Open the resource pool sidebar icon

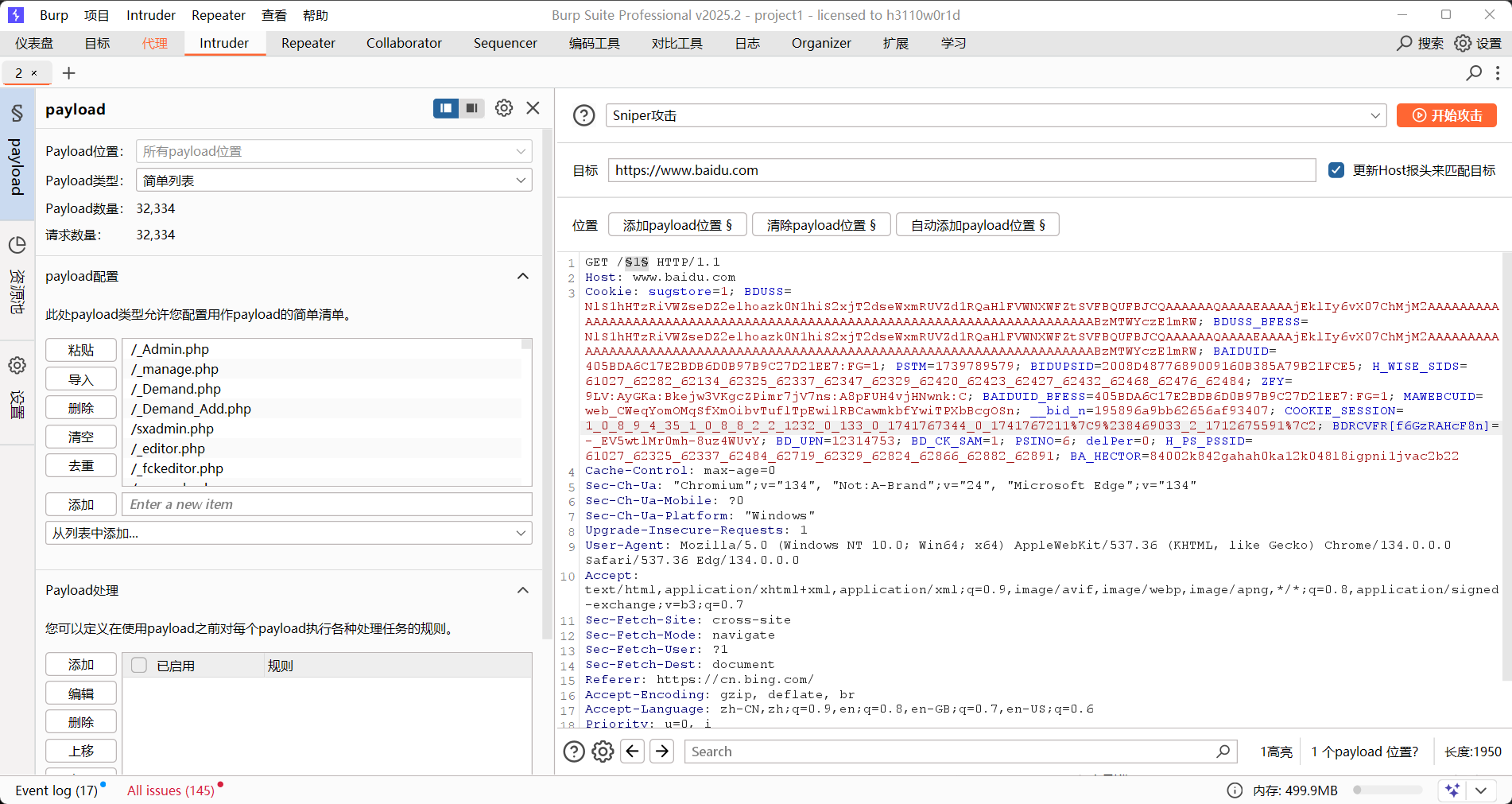[17, 245]
